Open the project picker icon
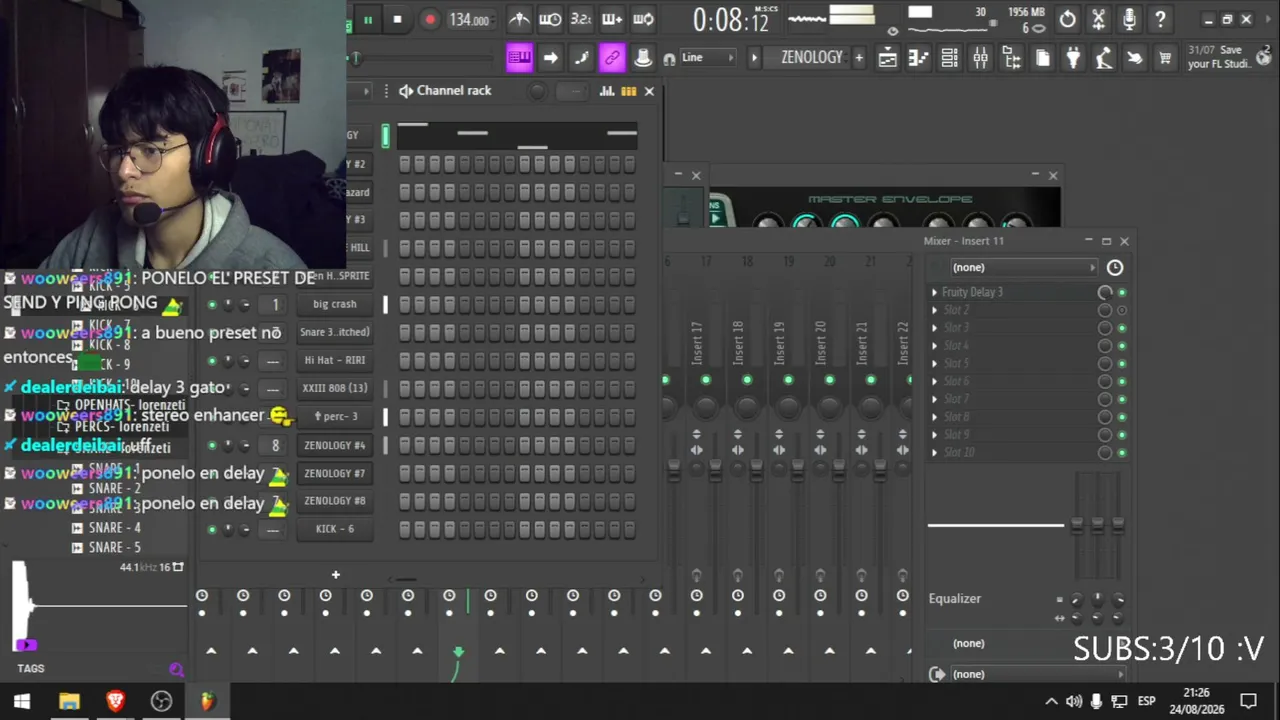This screenshot has height=720, width=1280. tap(1042, 58)
